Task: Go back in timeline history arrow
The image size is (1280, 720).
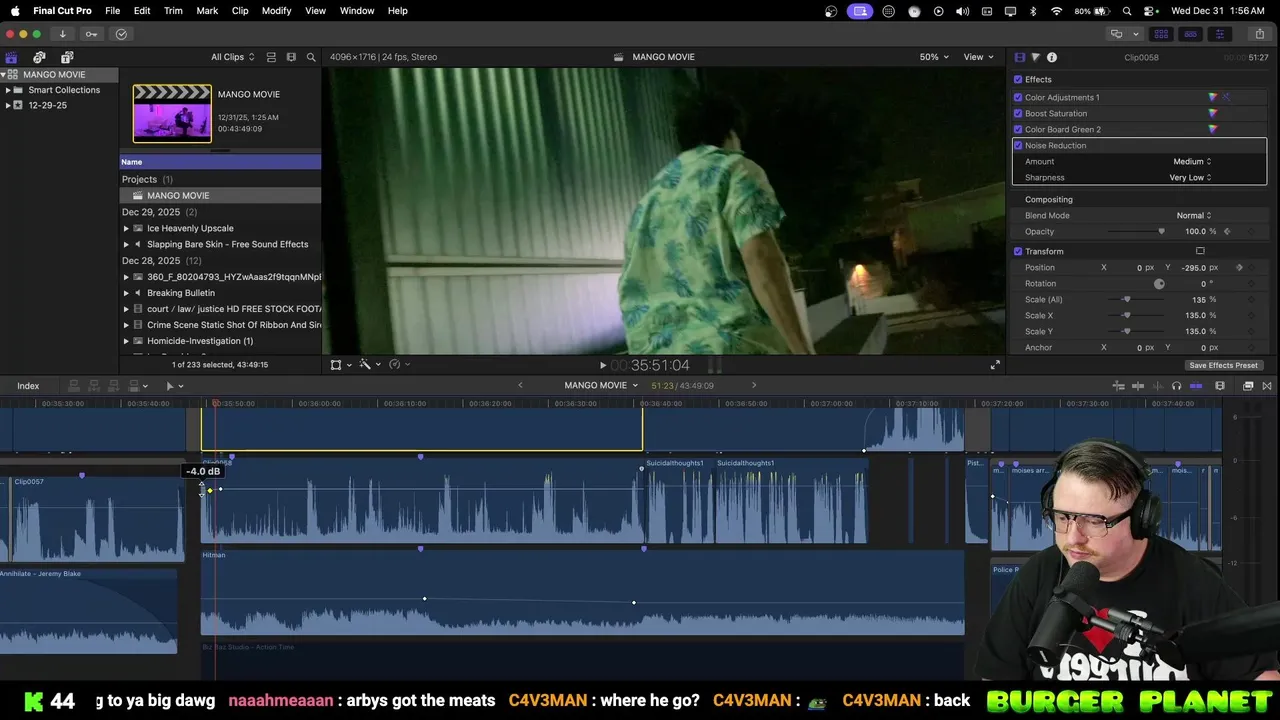Action: point(520,386)
